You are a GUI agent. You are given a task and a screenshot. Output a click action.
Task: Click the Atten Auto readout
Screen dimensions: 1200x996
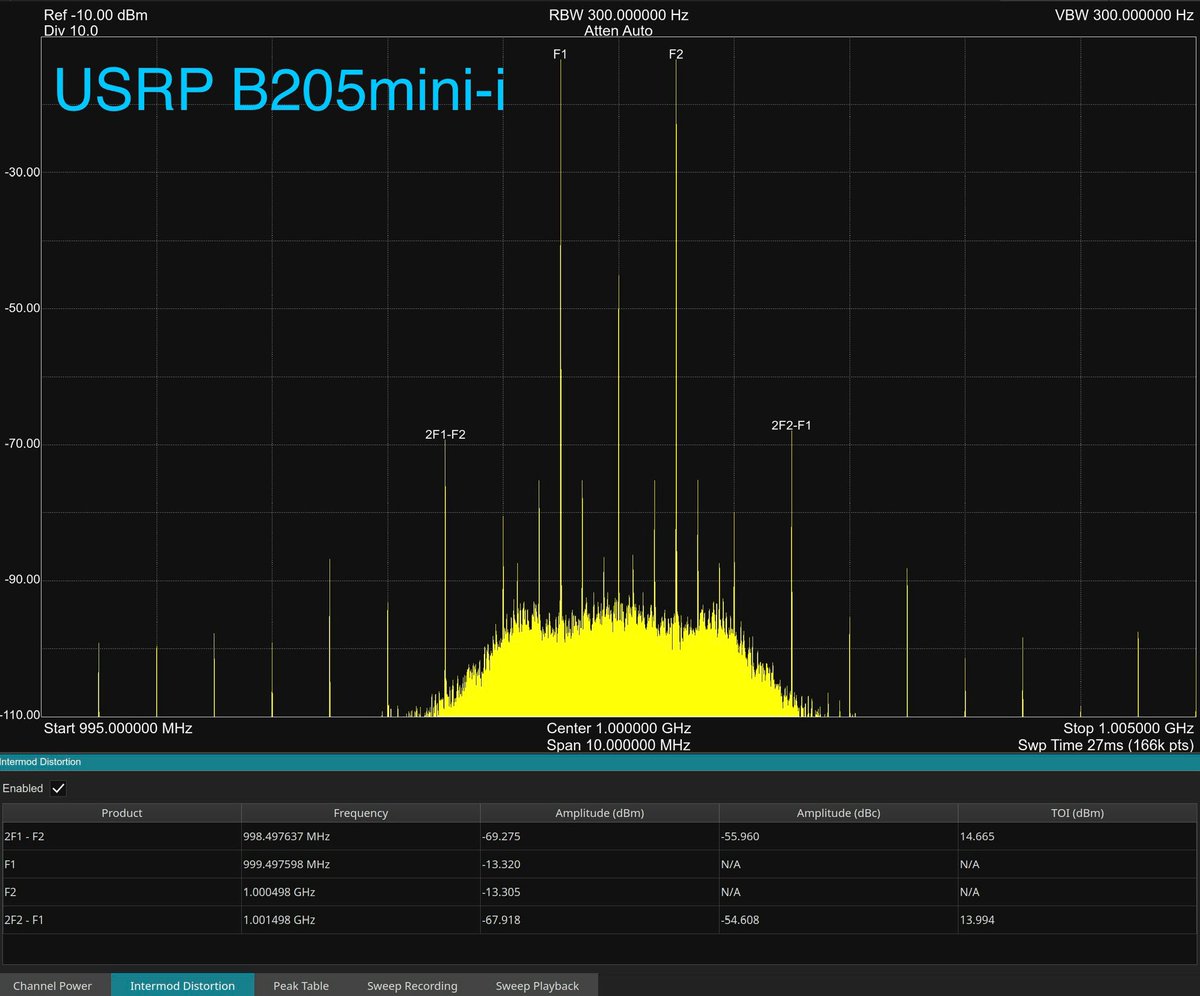(618, 31)
